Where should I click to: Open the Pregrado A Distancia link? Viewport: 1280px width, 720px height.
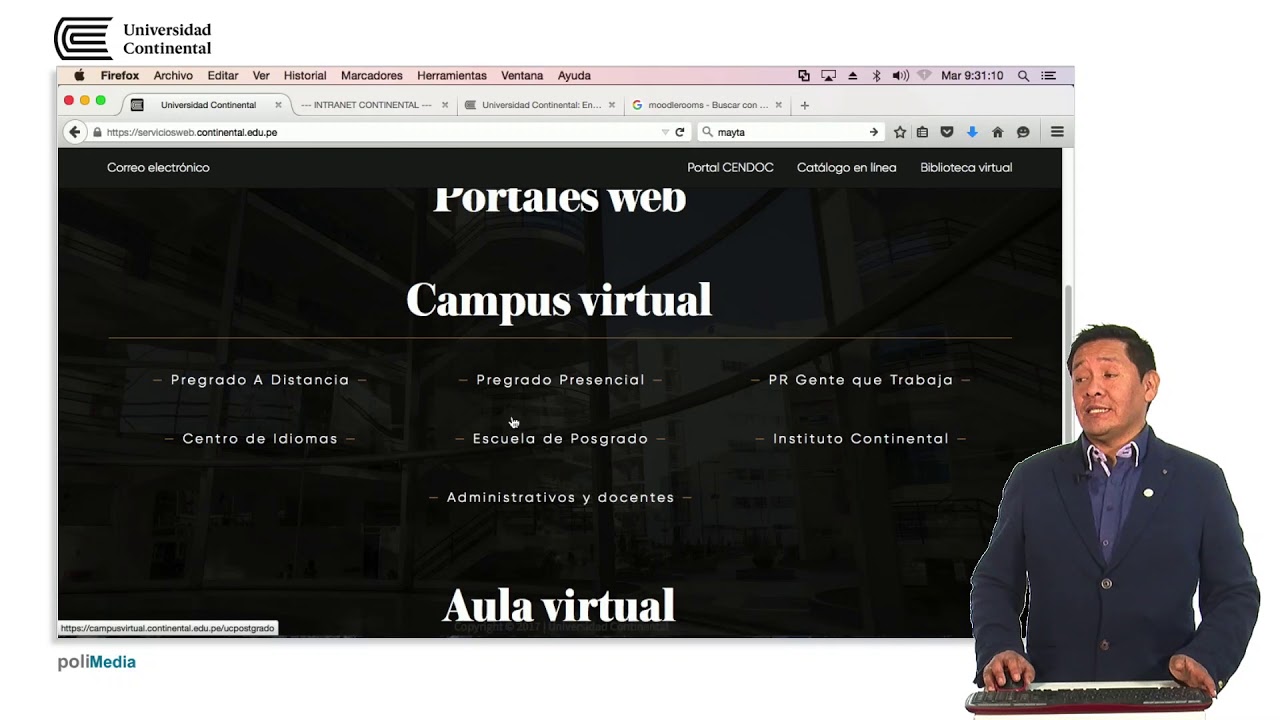[x=260, y=380]
